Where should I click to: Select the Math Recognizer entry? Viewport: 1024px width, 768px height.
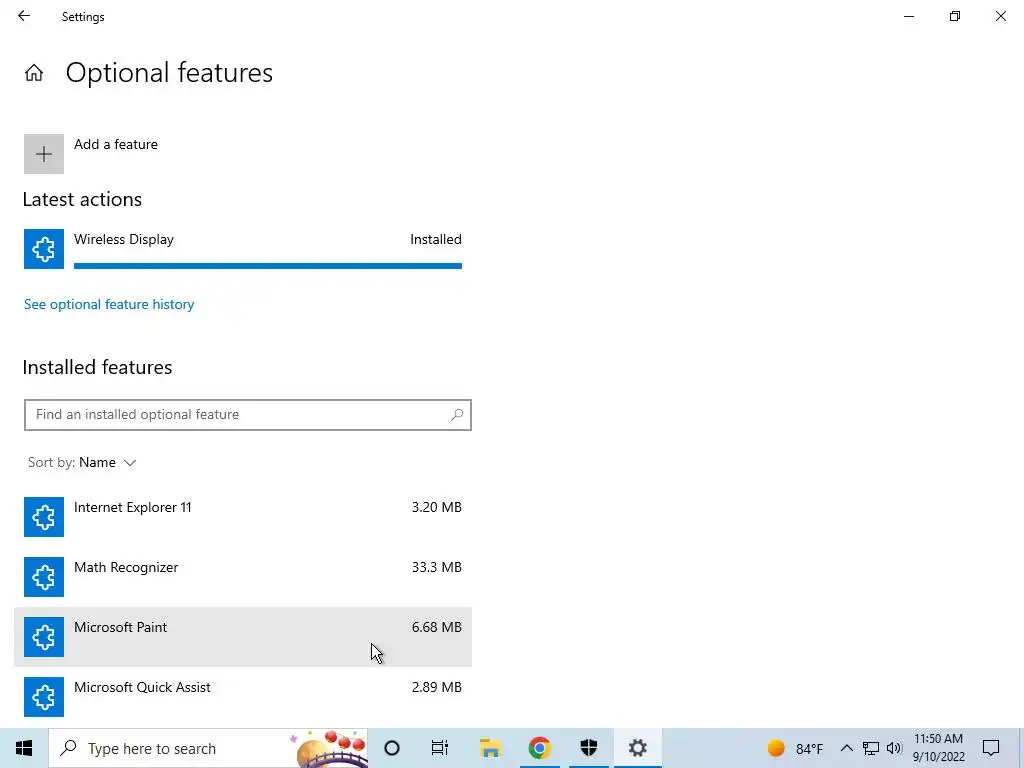[x=243, y=577]
